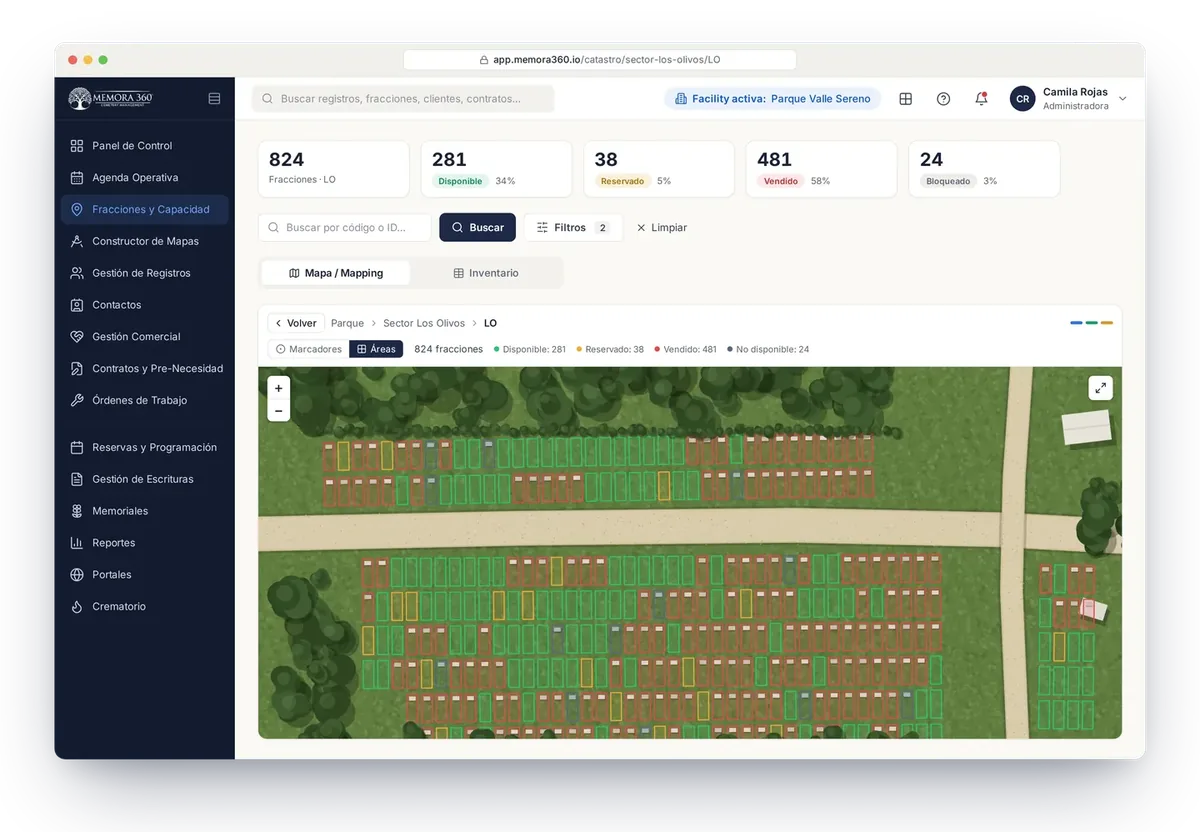This screenshot has width=1200, height=832.
Task: Zoom in on the map with plus
Action: pos(278,388)
